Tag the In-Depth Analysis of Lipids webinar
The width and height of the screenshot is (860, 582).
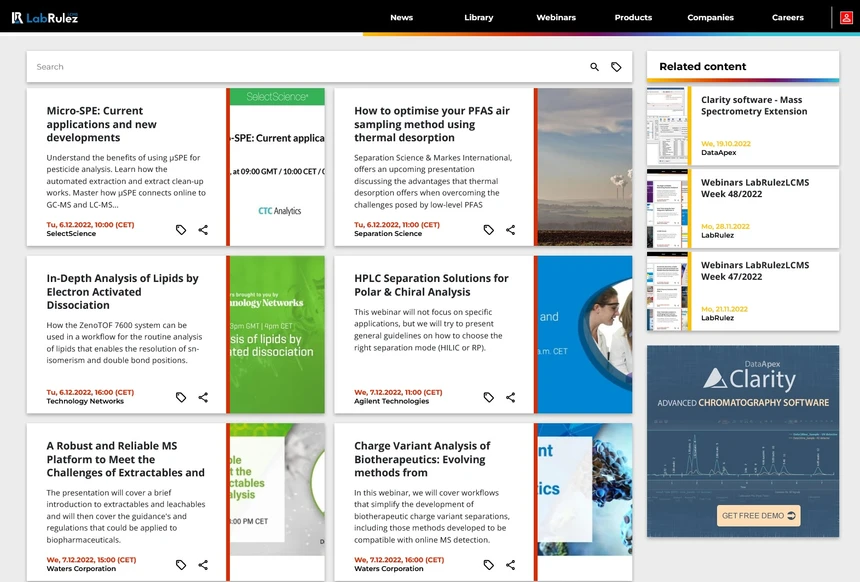click(181, 397)
